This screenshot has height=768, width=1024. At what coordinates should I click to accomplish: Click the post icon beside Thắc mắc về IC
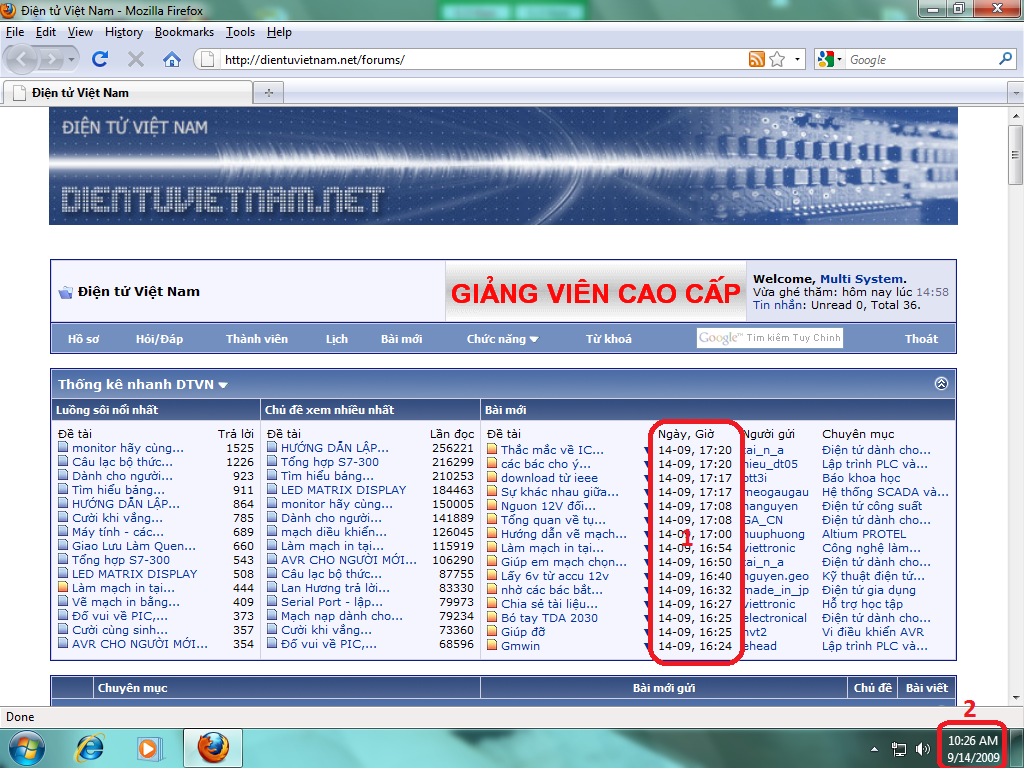[x=492, y=449]
